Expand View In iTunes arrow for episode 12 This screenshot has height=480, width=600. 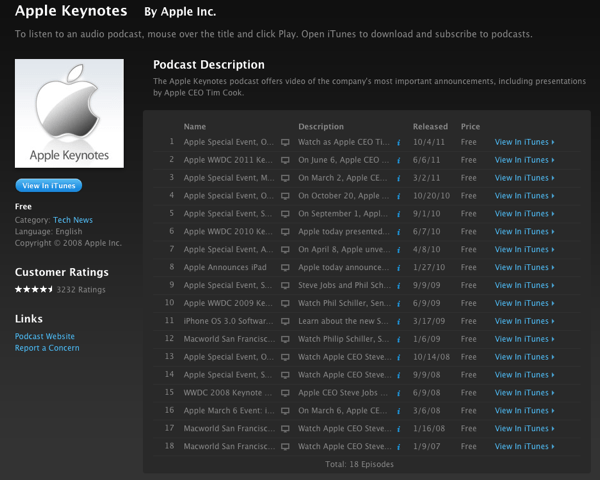553,339
